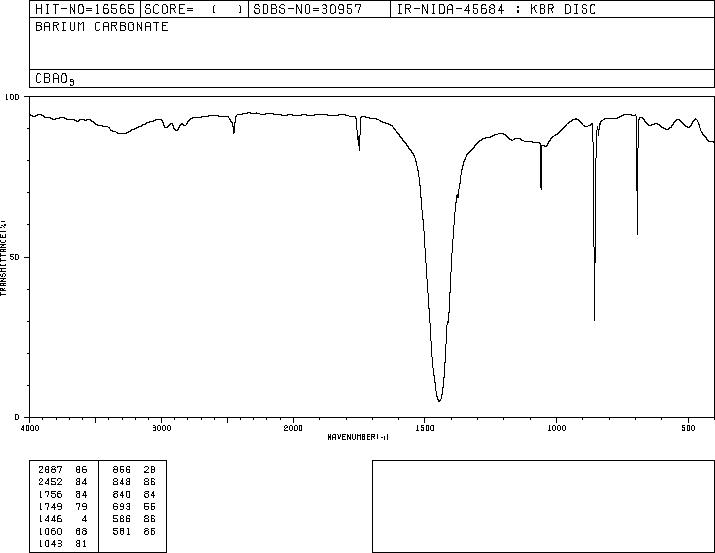Select the 2887 peak table entry
This screenshot has width=715, height=553.
pyautogui.click(x=63, y=470)
